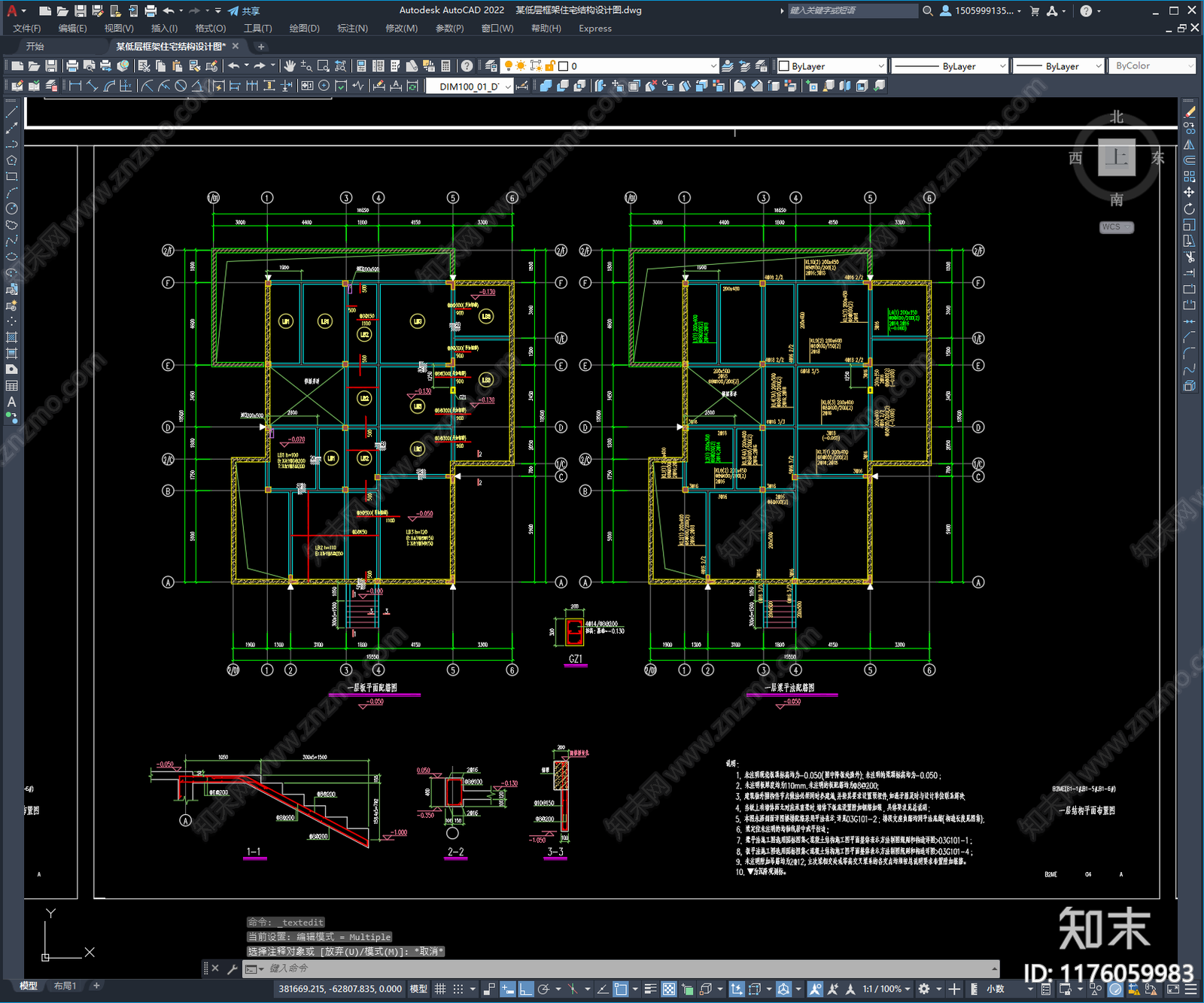Select the Circle draw tool
Screen dimensions: 1204x1003
point(11,209)
